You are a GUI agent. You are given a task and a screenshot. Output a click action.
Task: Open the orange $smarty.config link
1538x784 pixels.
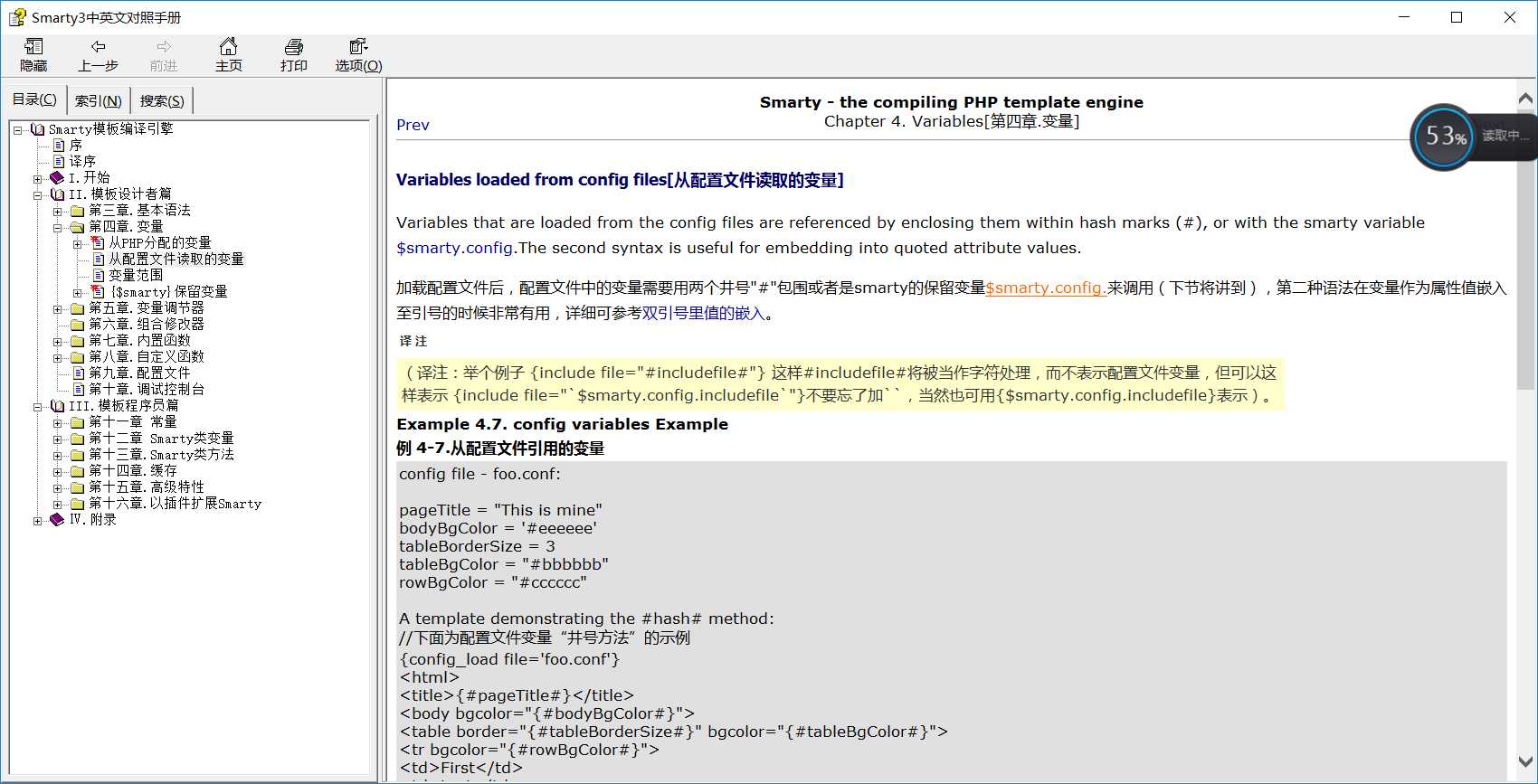coord(1045,288)
